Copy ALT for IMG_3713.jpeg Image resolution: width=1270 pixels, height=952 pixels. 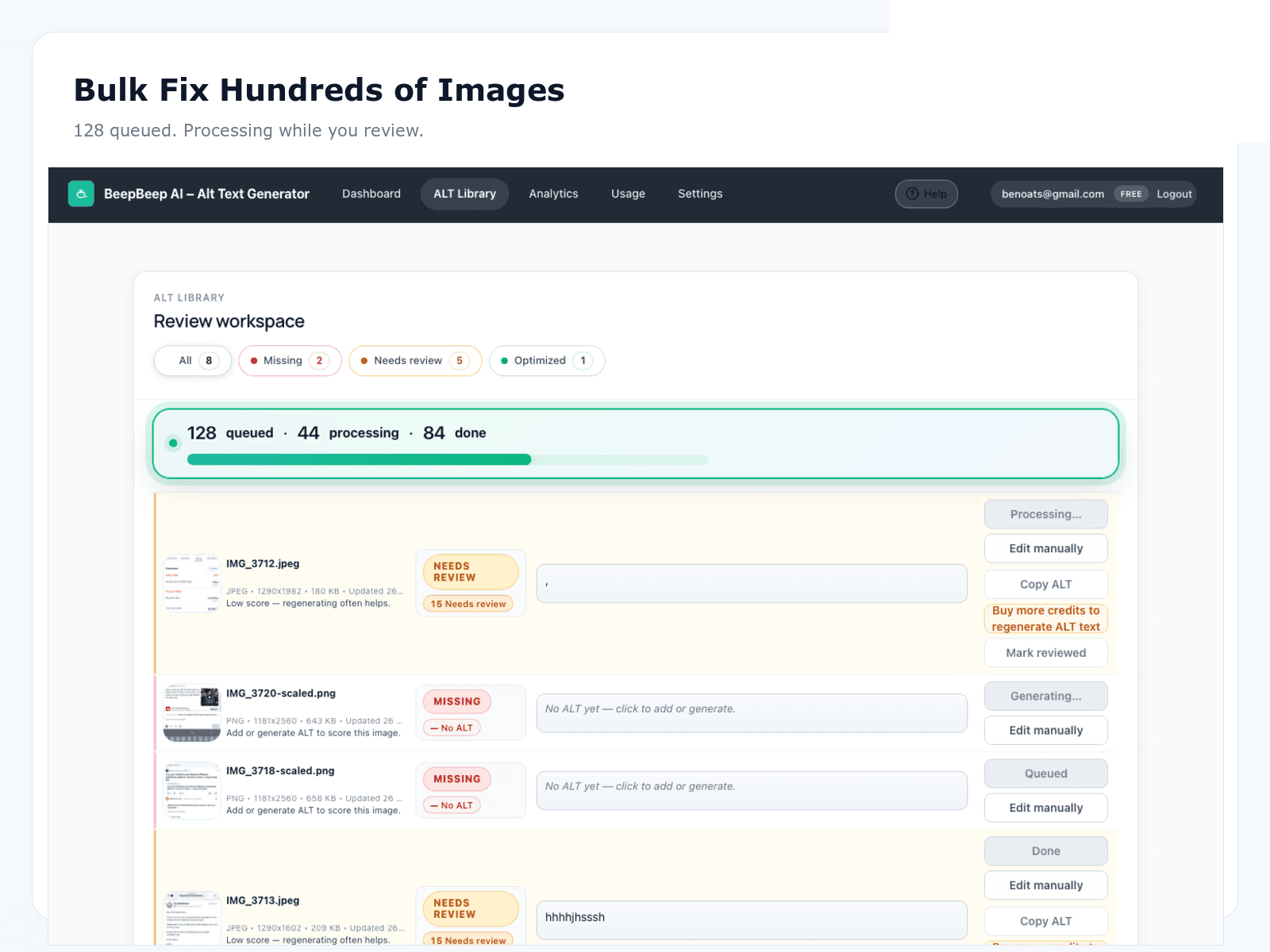(x=1046, y=921)
